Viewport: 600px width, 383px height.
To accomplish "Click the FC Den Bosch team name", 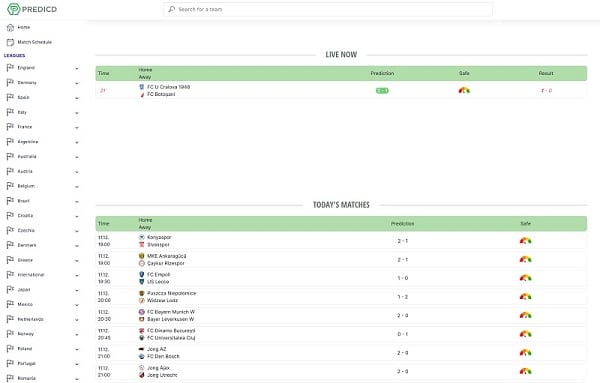I will coord(163,356).
